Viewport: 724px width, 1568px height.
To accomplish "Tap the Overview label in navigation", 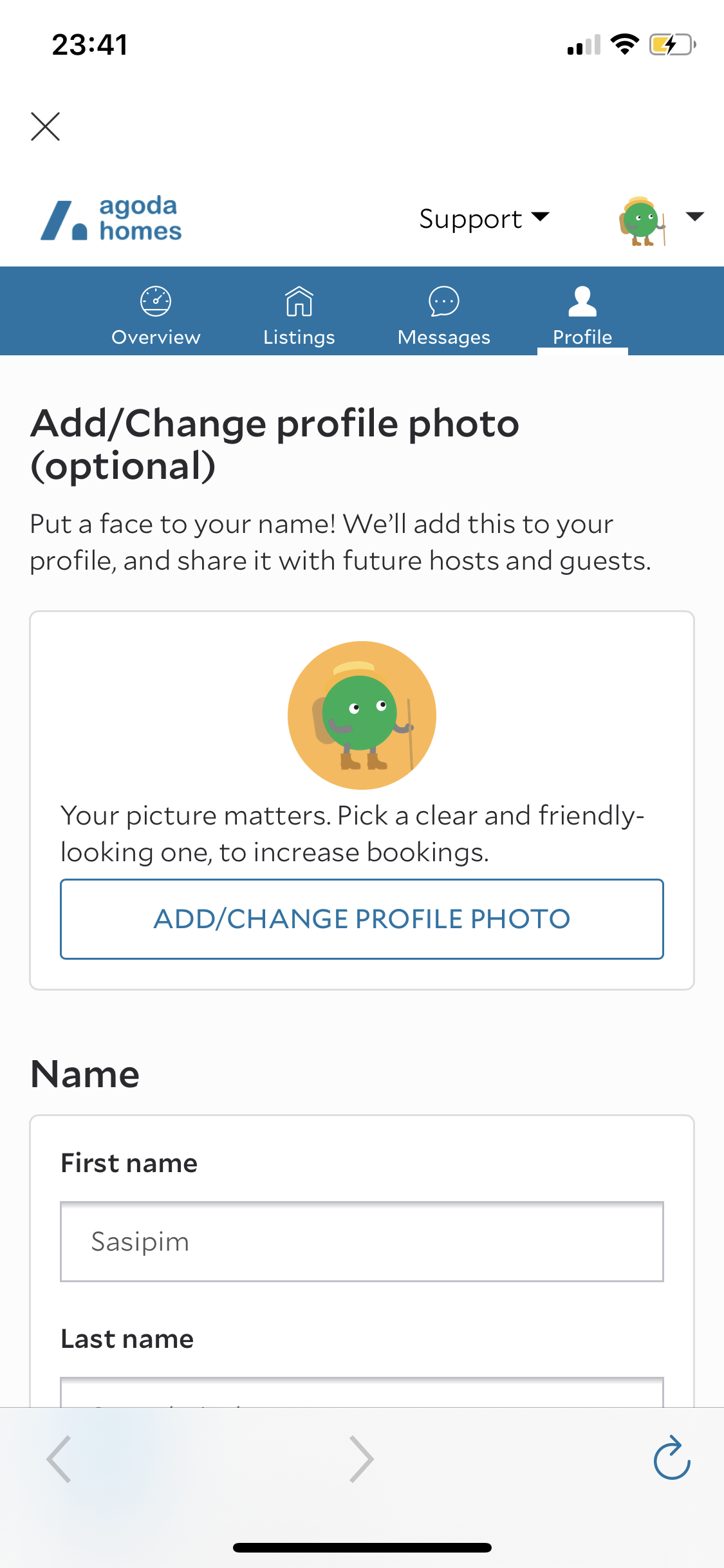I will (x=156, y=337).
